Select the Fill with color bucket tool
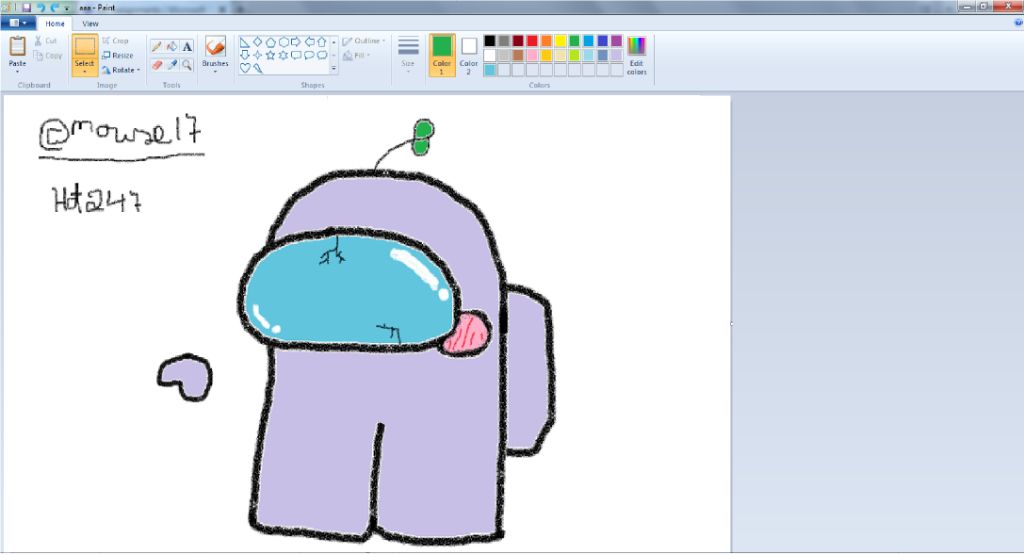Image resolution: width=1024 pixels, height=554 pixels. click(172, 46)
